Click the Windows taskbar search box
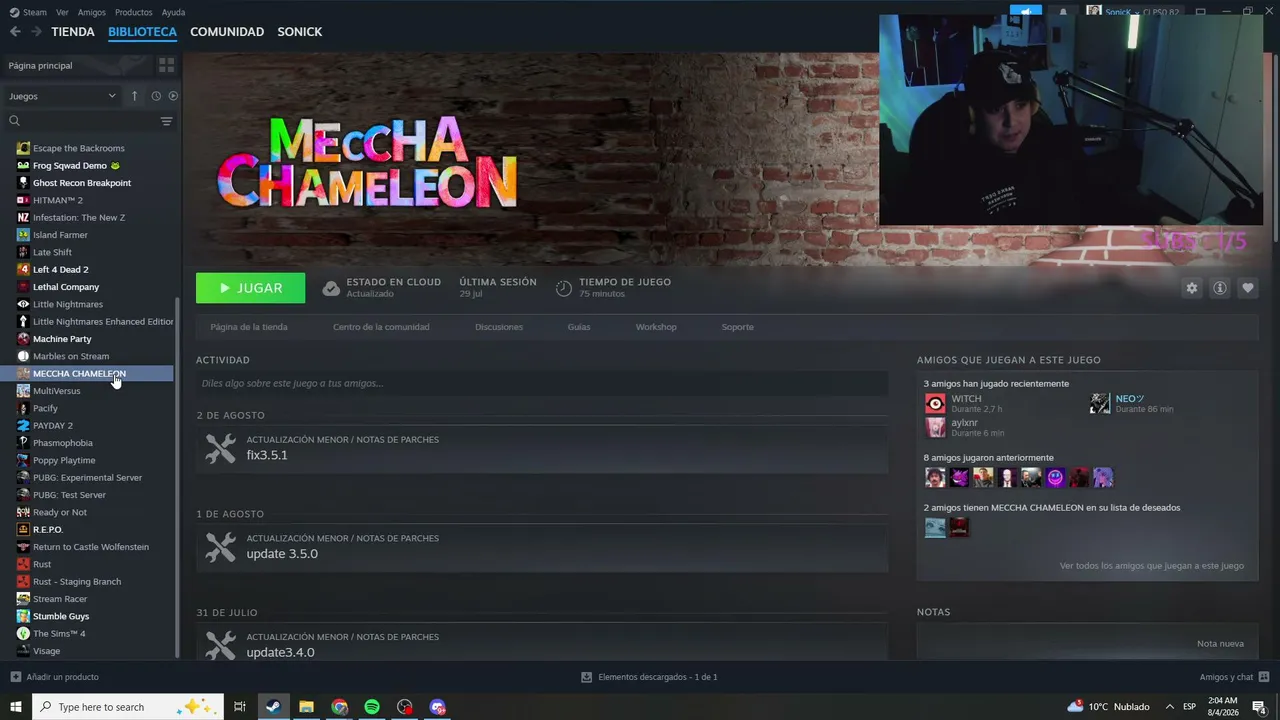The width and height of the screenshot is (1280, 720). click(x=126, y=707)
